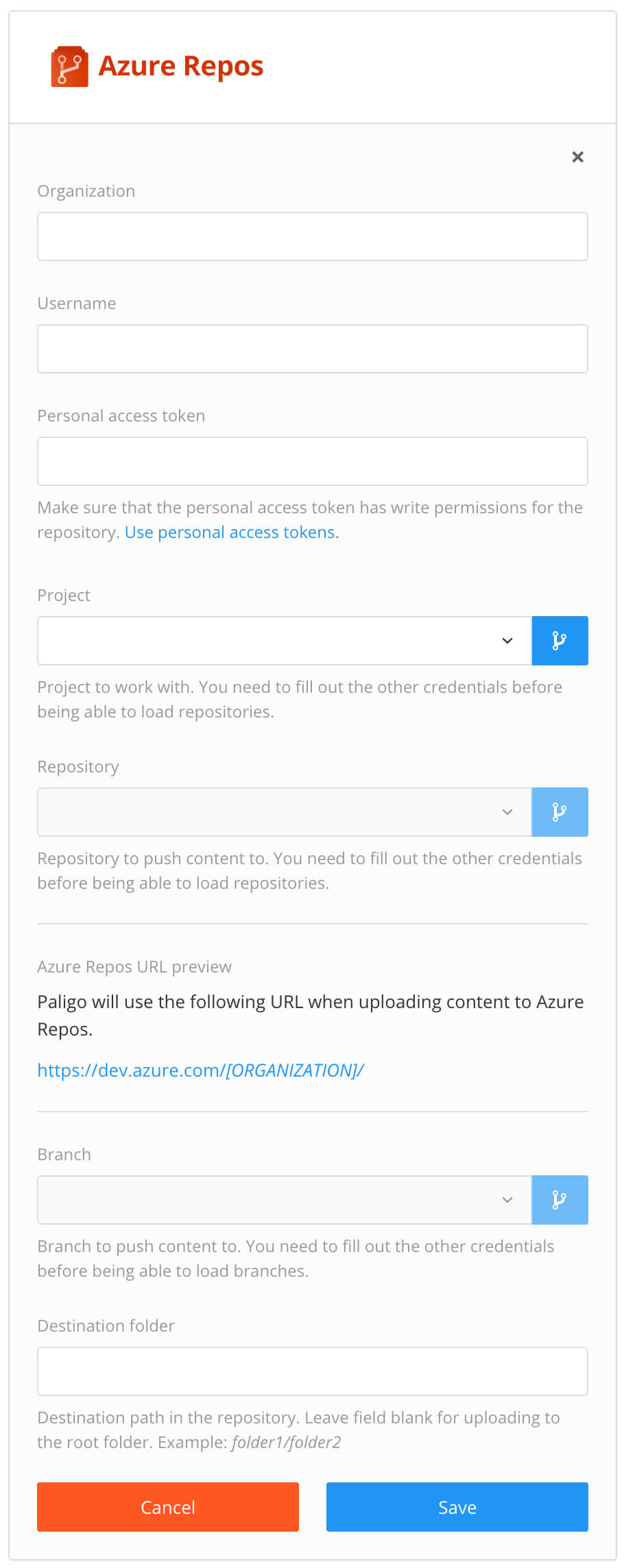The height and width of the screenshot is (1568, 624).
Task: Load repositories using the Repository branch icon
Action: [560, 811]
